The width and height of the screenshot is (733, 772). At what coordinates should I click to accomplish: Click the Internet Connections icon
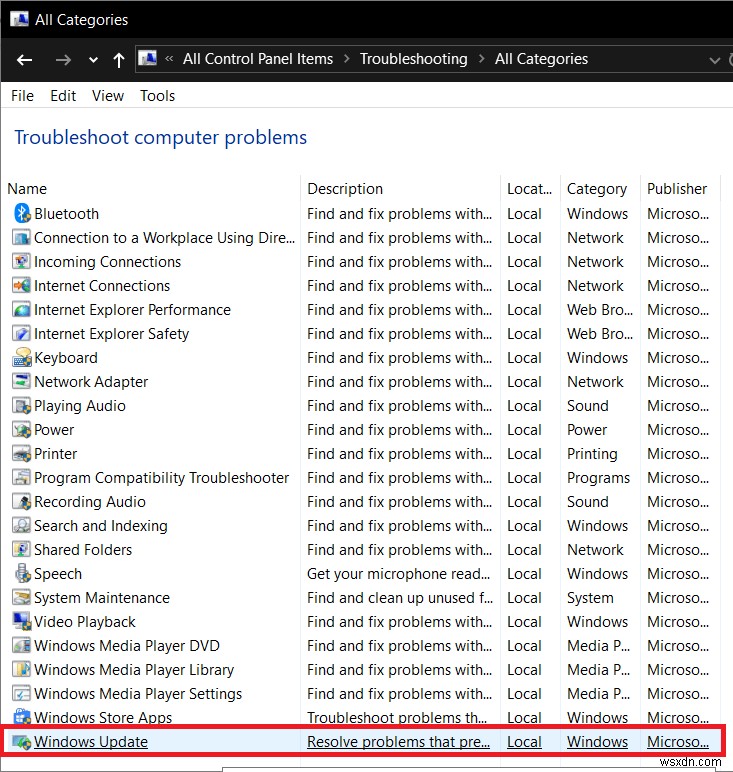tap(22, 286)
